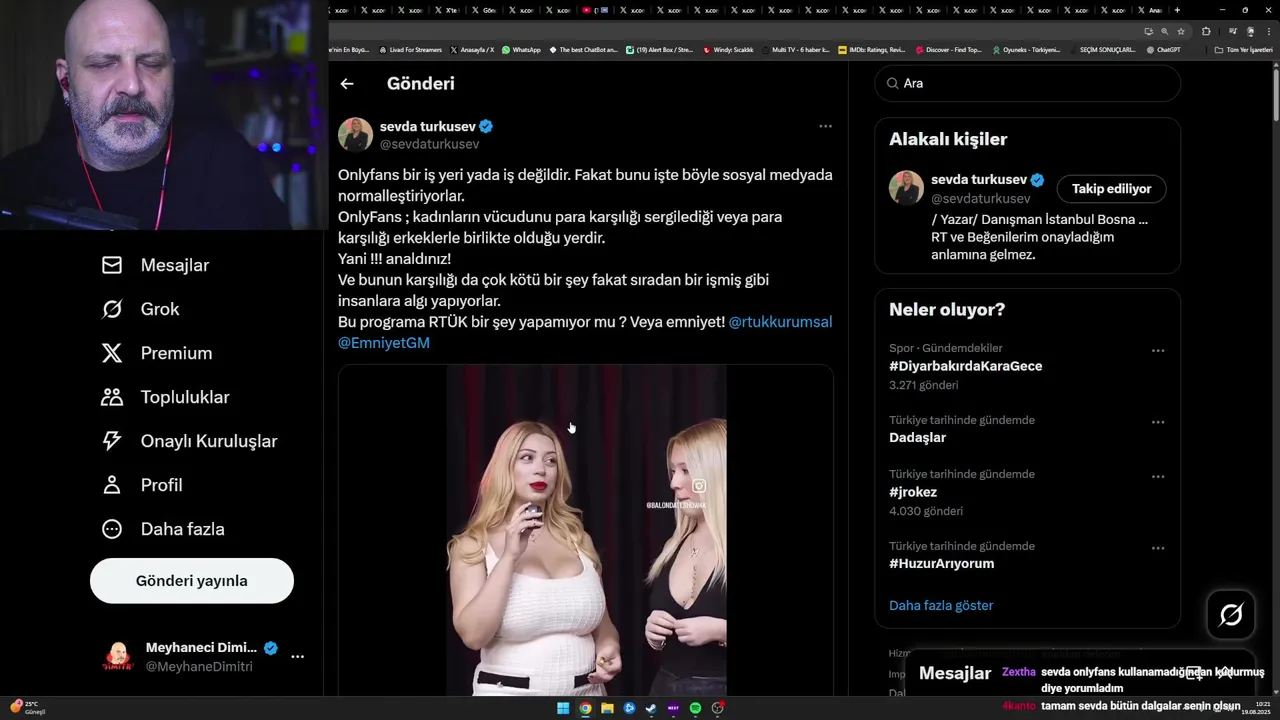Open #DiyarbakırdaKaraGece trend
The height and width of the screenshot is (720, 1280).
(965, 366)
